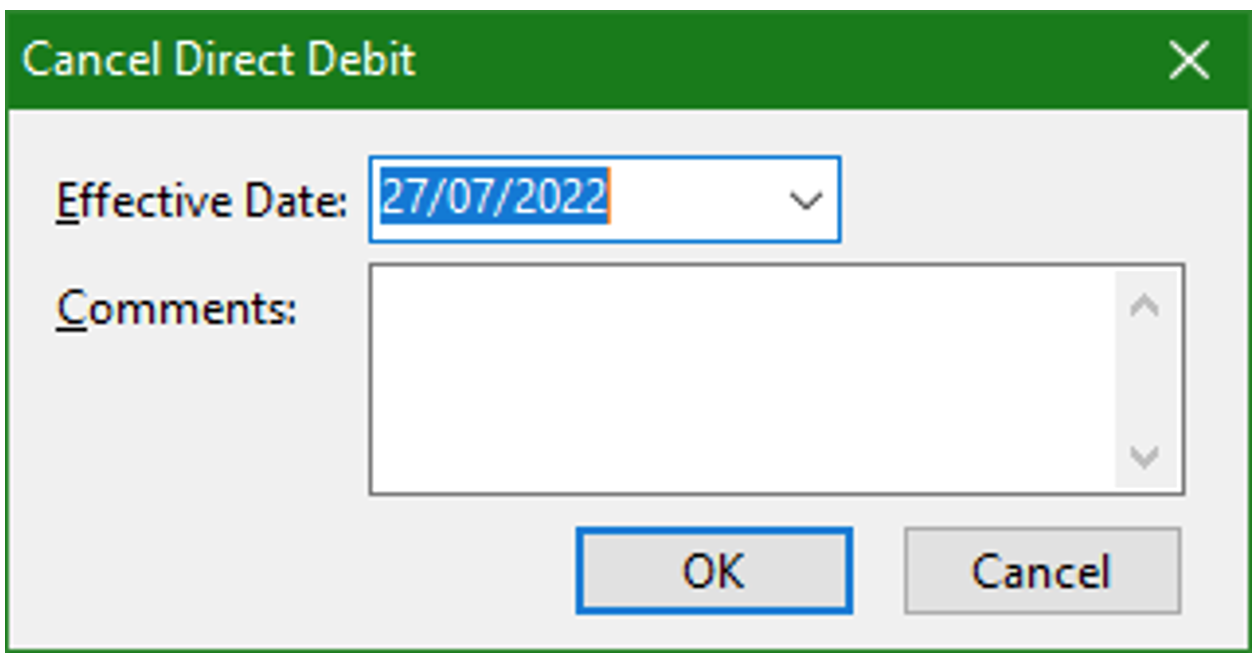The width and height of the screenshot is (1254, 658).
Task: Click the Comments label
Action: click(x=176, y=308)
